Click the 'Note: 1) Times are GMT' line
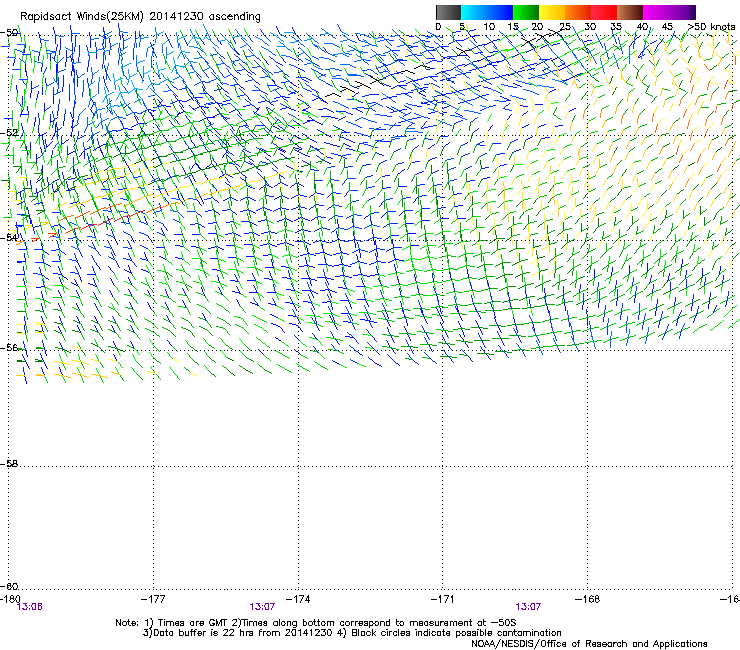 (x=316, y=623)
